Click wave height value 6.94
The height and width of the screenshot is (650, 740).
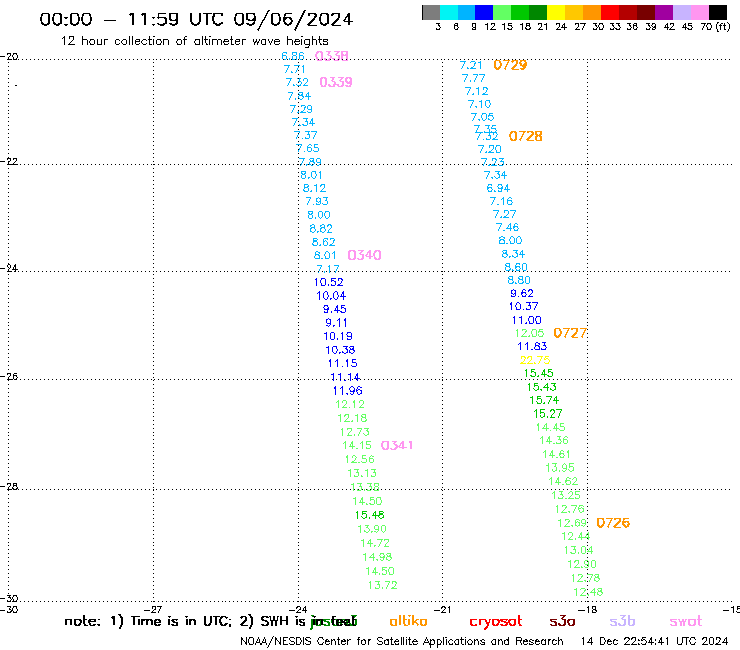(498, 188)
